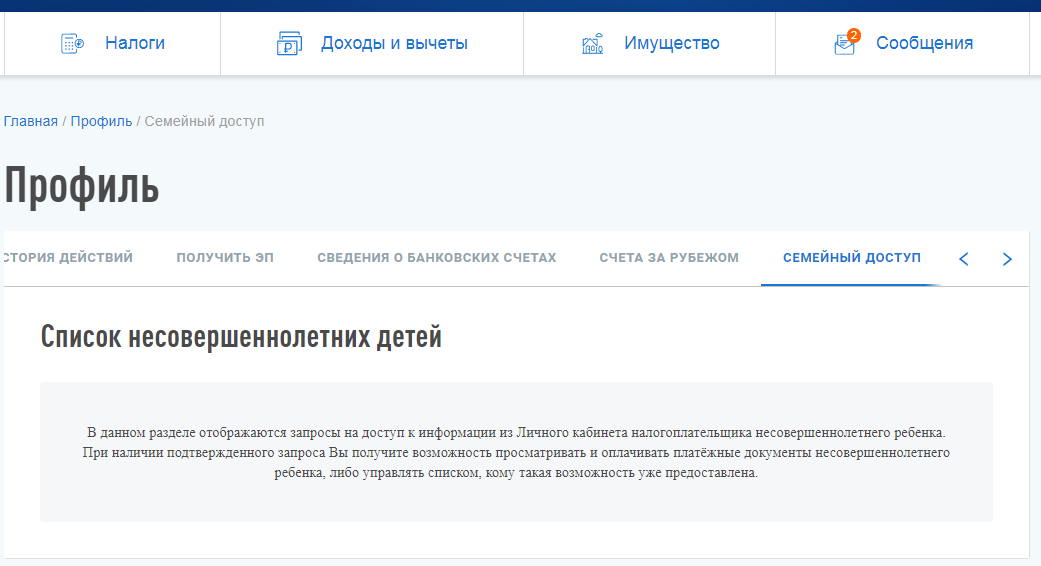This screenshot has height=566, width=1041.
Task: Go to the Имущество section
Action: pos(671,43)
